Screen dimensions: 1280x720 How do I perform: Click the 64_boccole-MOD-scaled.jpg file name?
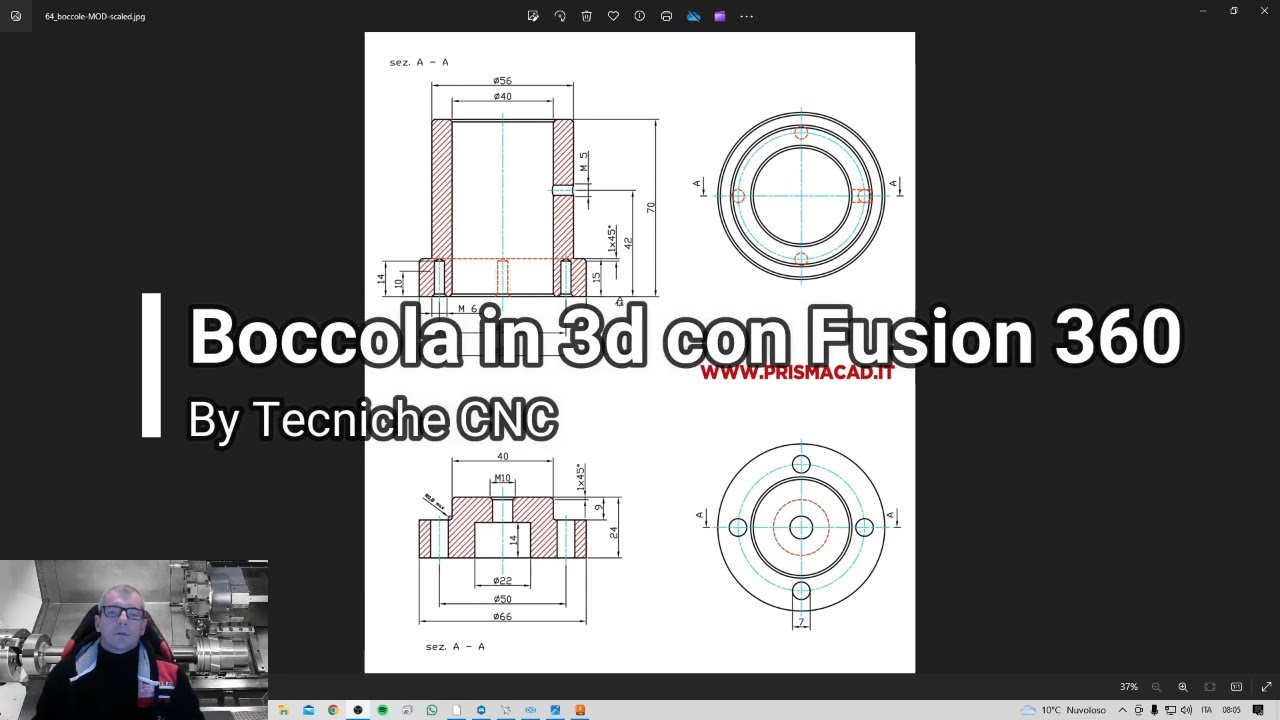pos(95,16)
